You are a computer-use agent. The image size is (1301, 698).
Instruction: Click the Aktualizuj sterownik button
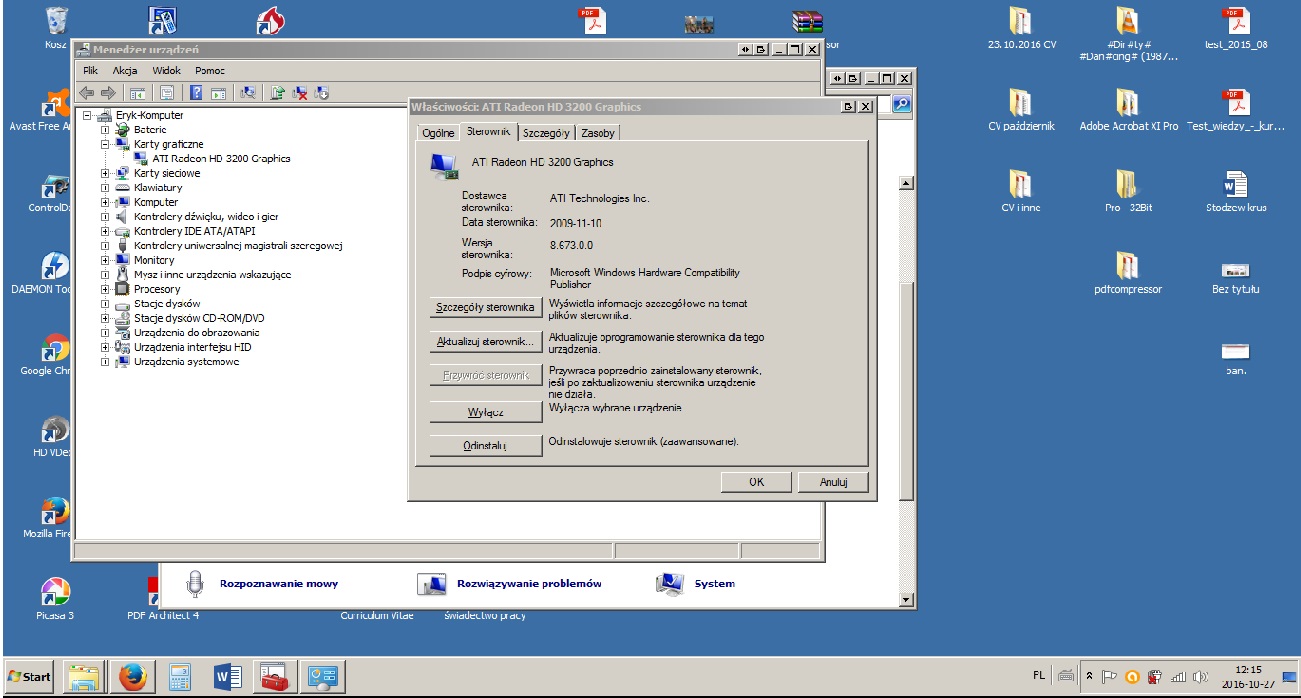486,342
